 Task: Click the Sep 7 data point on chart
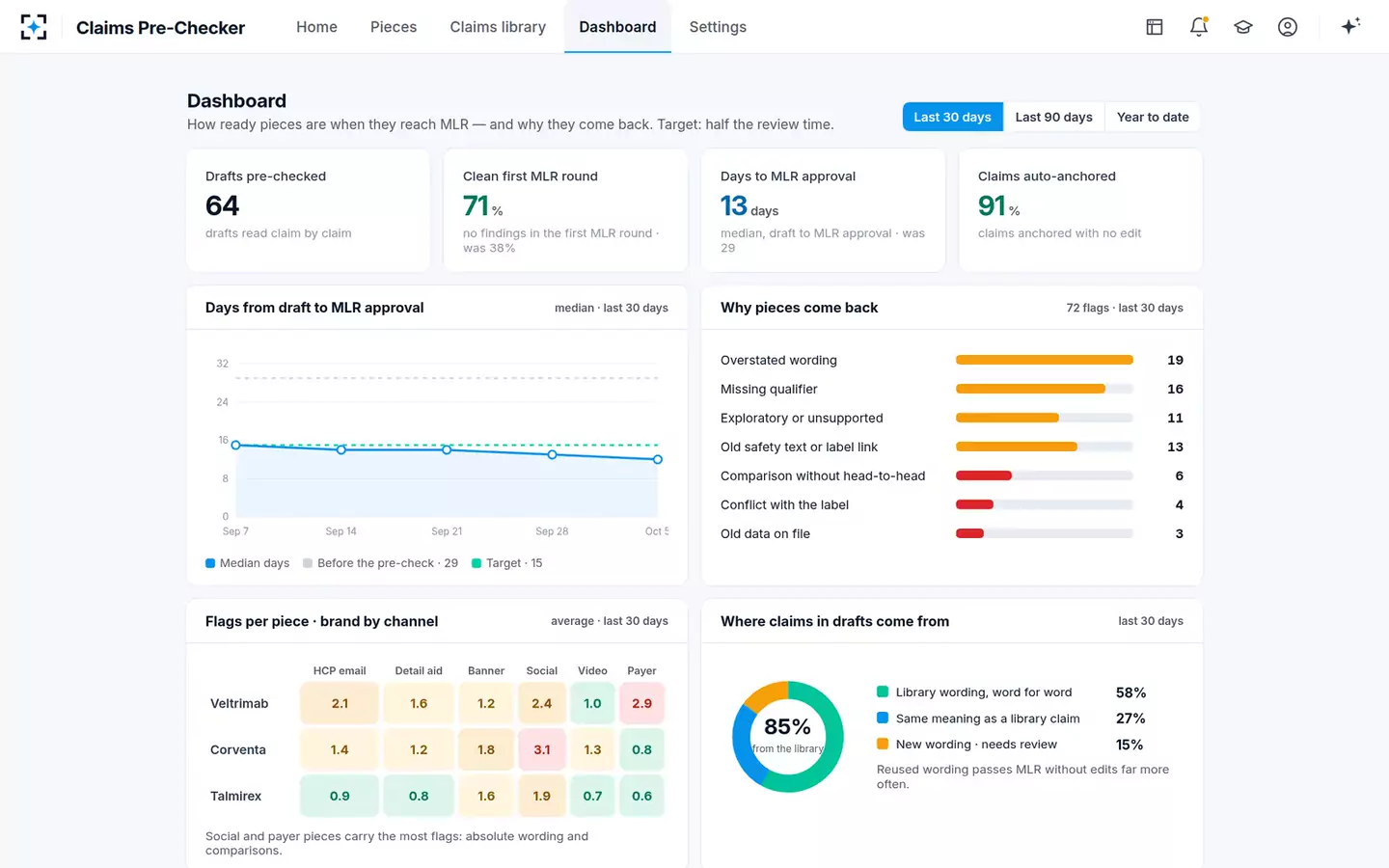(x=235, y=445)
